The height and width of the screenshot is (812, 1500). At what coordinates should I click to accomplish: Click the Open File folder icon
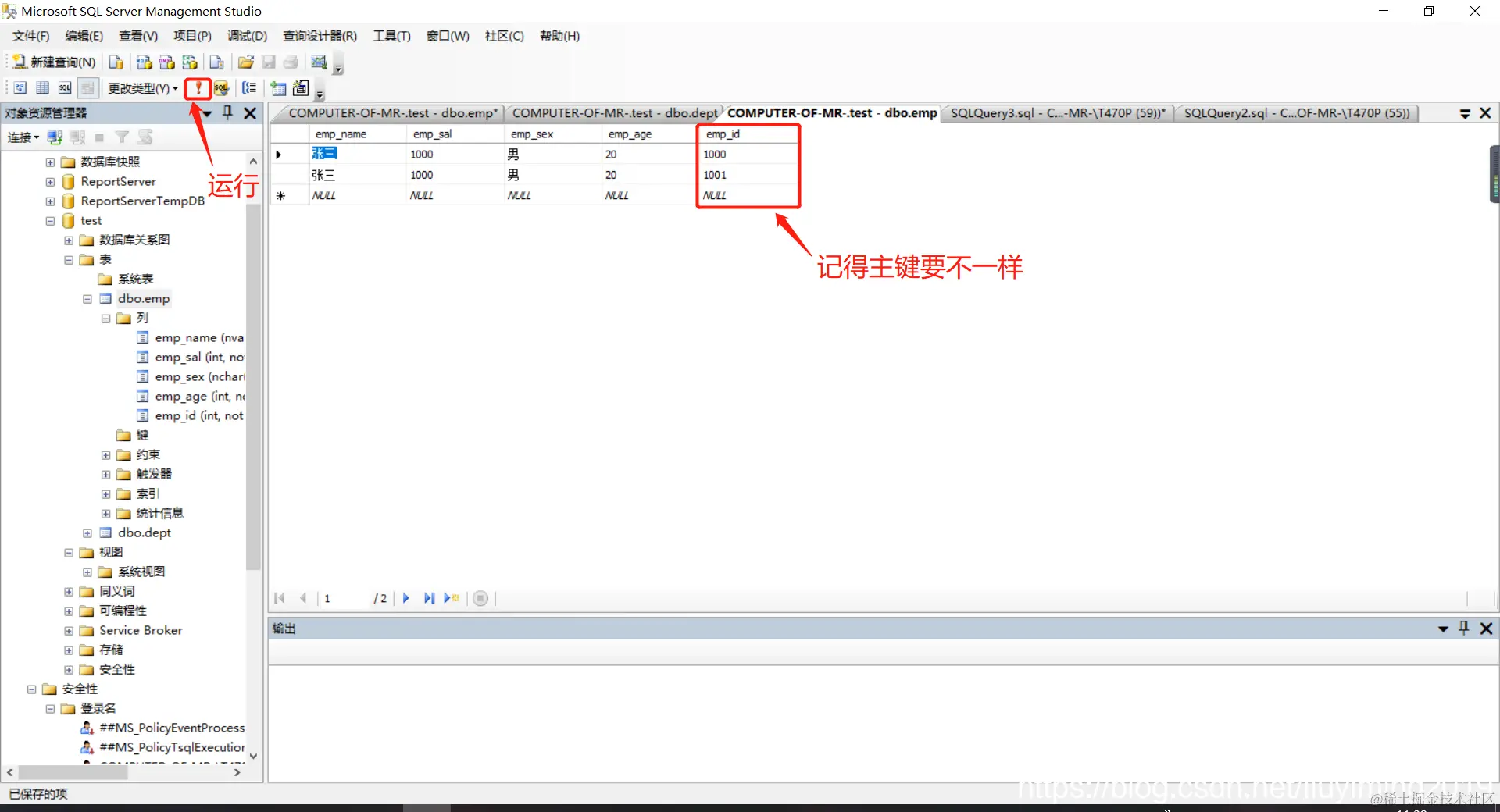click(246, 62)
